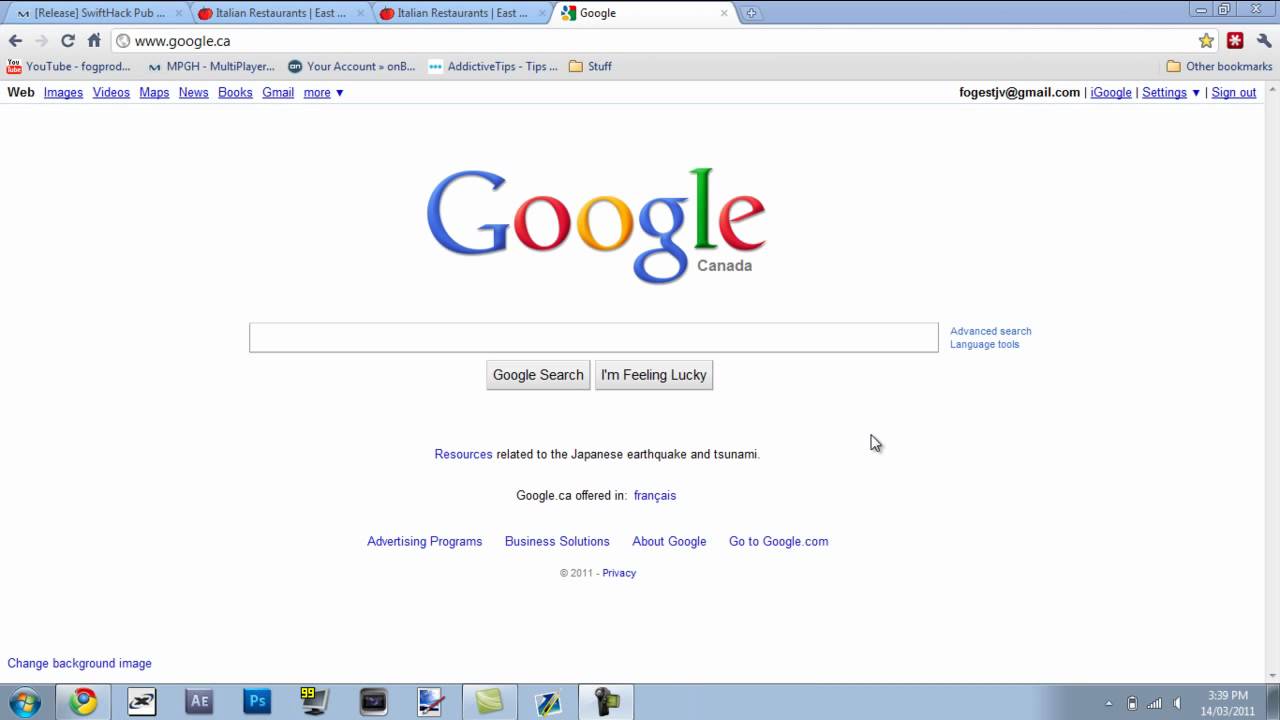This screenshot has width=1280, height=720.
Task: Open the Privacy link
Action: click(619, 573)
